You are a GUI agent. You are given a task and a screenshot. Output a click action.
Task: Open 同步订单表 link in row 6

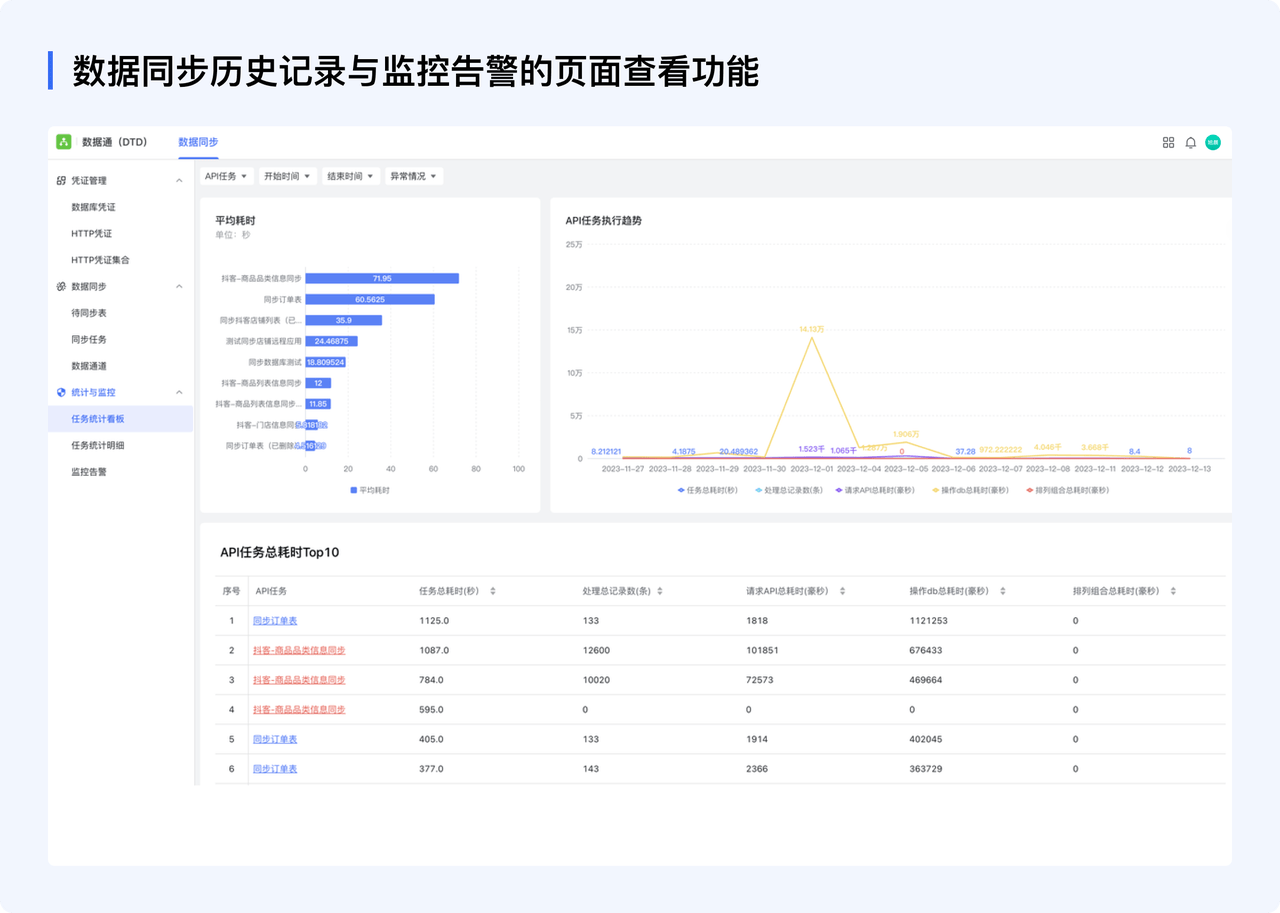tap(275, 769)
